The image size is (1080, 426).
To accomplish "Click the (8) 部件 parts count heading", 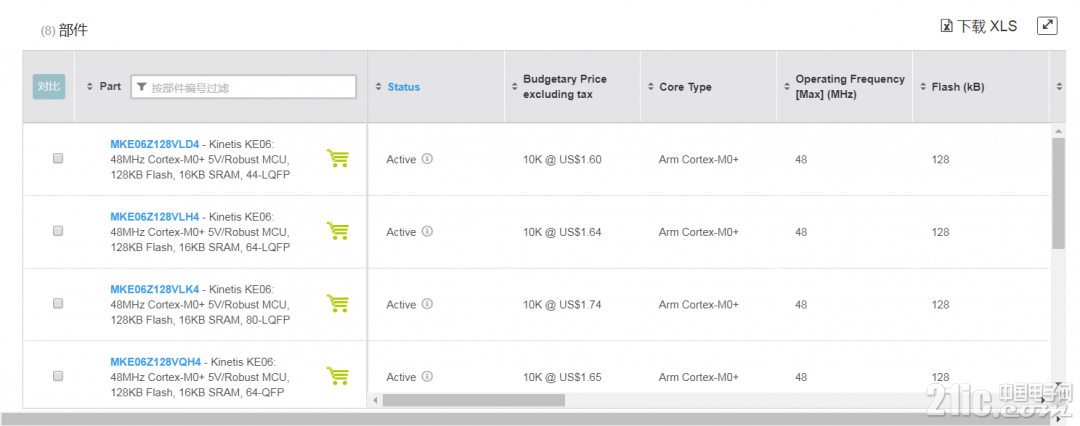I will pos(64,30).
